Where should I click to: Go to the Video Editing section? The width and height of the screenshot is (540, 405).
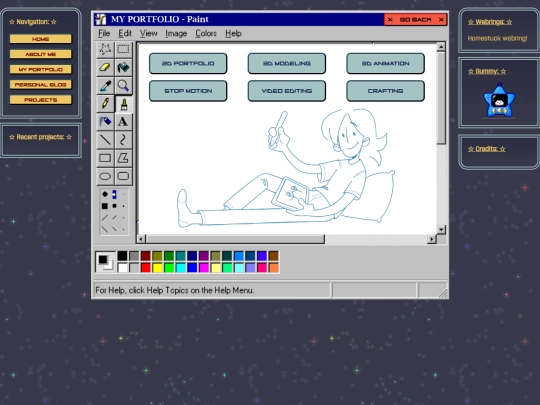287,91
